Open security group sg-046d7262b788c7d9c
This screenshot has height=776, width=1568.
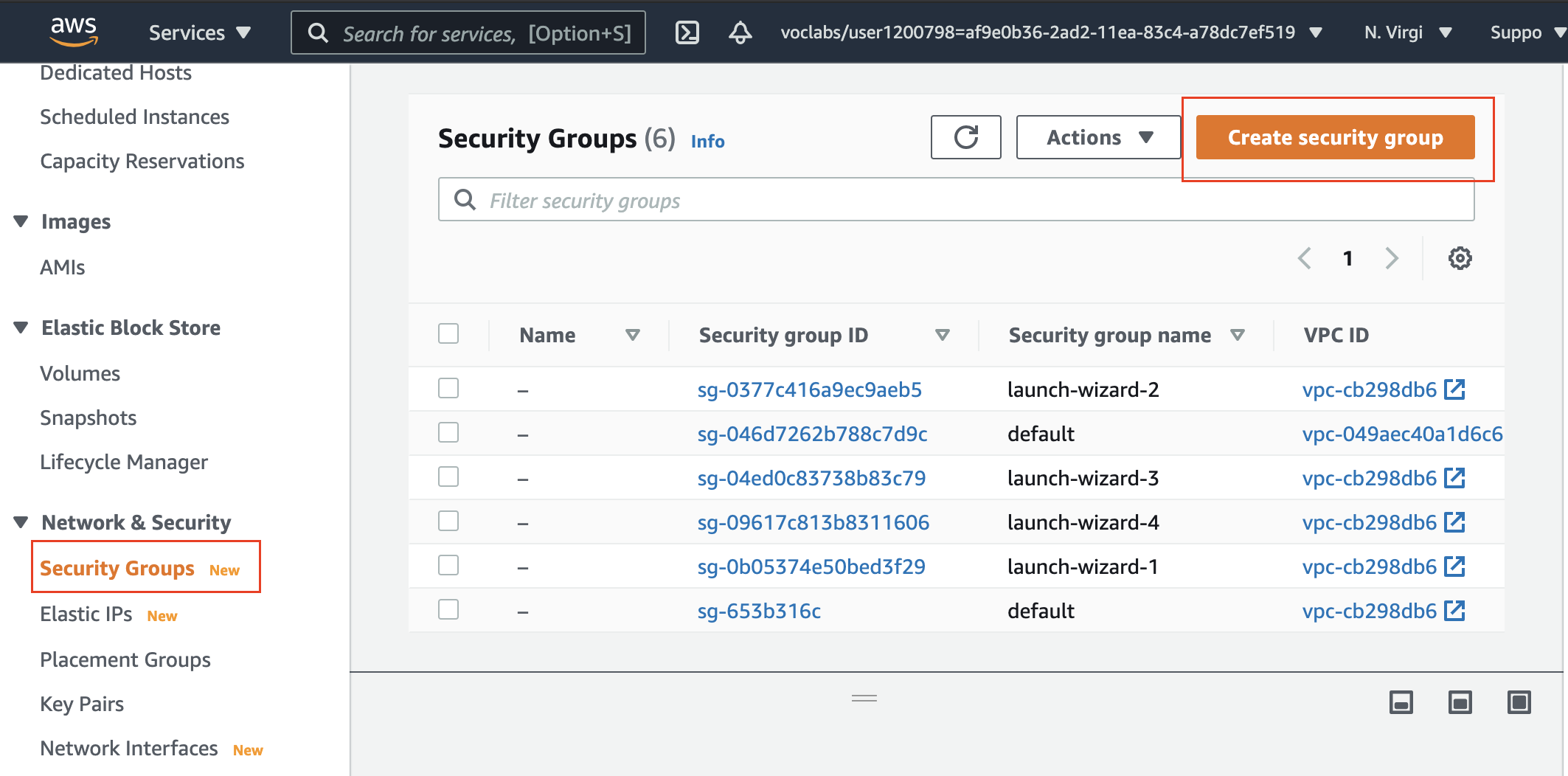812,434
